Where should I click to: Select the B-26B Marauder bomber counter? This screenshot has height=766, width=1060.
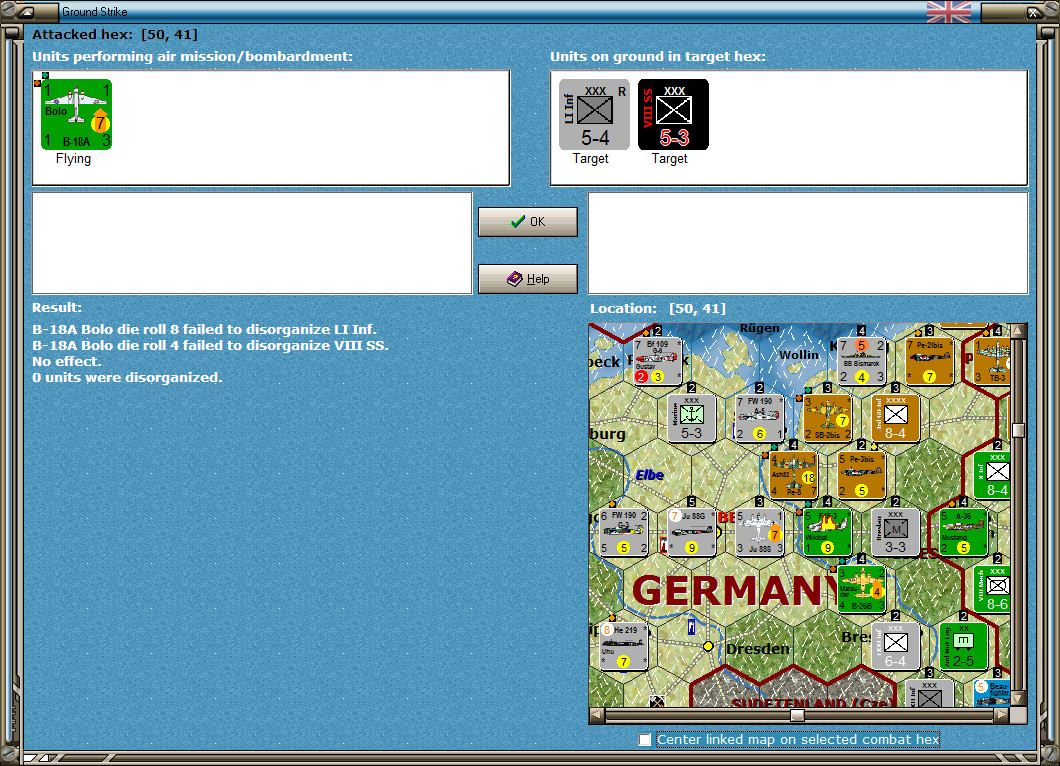pos(861,590)
